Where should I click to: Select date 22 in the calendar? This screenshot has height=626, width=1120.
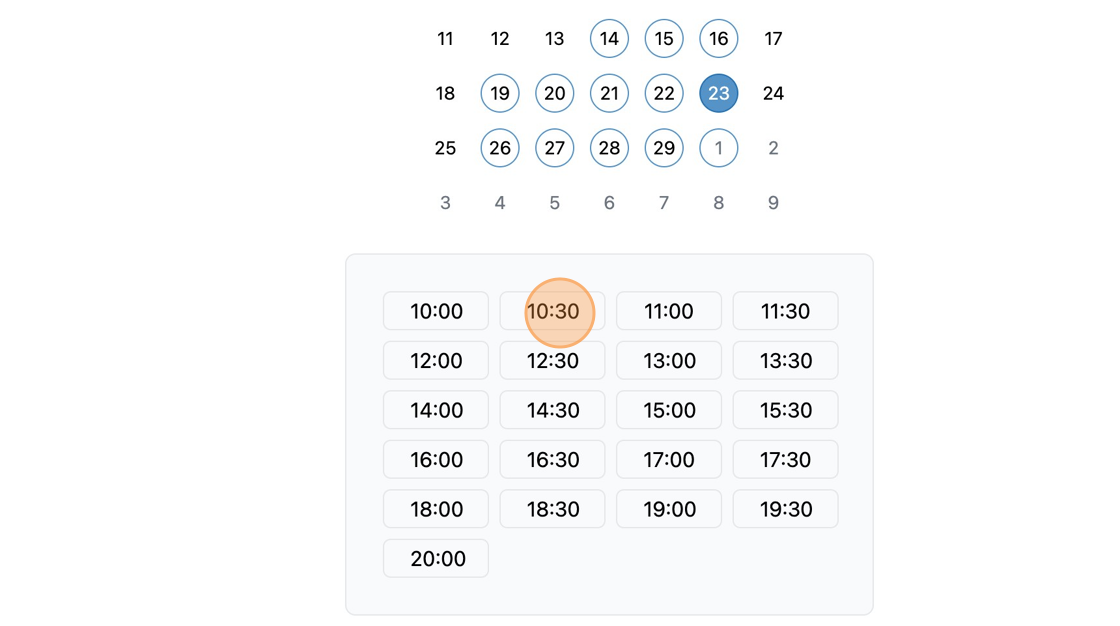click(x=664, y=93)
